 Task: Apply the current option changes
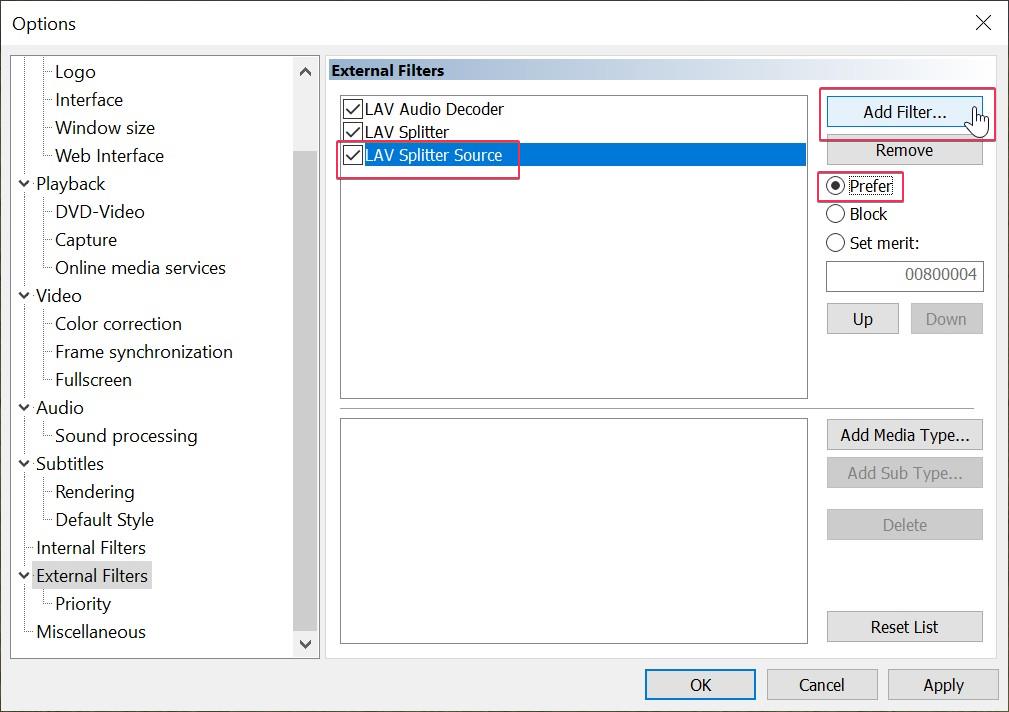941,684
